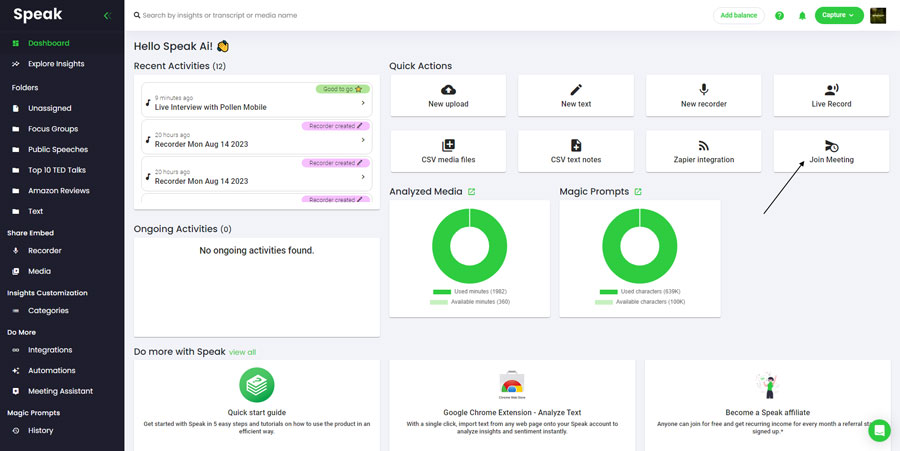The width and height of the screenshot is (900, 451).
Task: Open the New text pencil action
Action: (x=576, y=90)
